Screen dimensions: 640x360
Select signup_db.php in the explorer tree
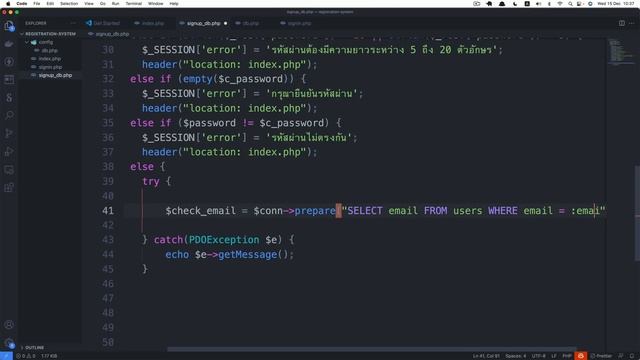[55, 76]
